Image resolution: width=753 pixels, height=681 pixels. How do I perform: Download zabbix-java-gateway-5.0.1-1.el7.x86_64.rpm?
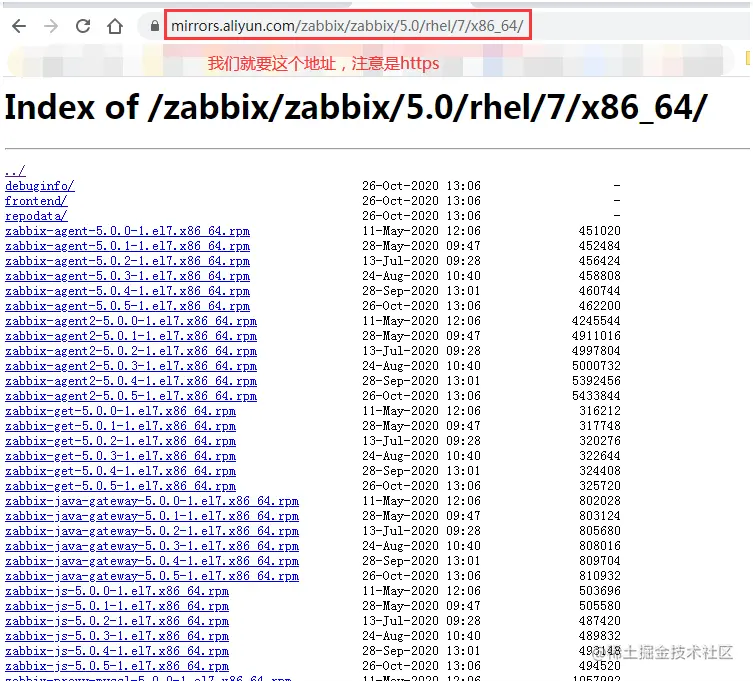tap(152, 516)
